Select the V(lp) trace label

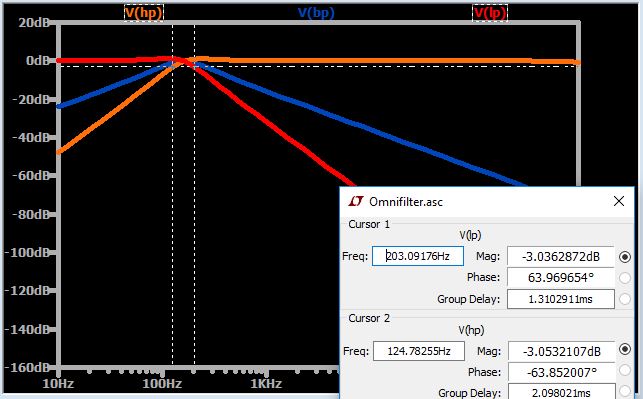click(490, 13)
